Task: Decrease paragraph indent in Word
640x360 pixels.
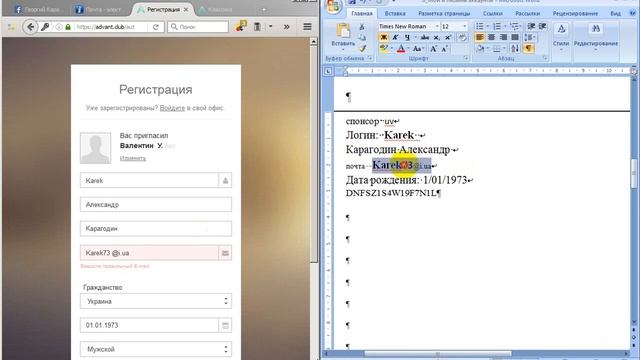Action: pyautogui.click(x=531, y=27)
